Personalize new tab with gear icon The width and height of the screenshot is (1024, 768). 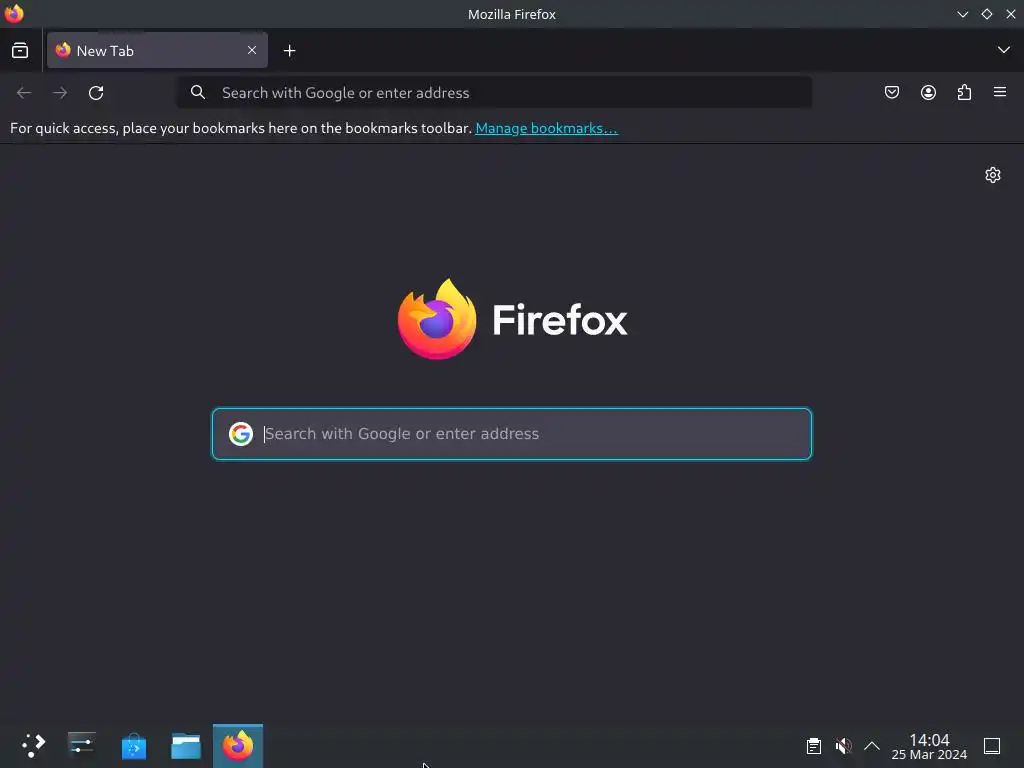point(993,175)
